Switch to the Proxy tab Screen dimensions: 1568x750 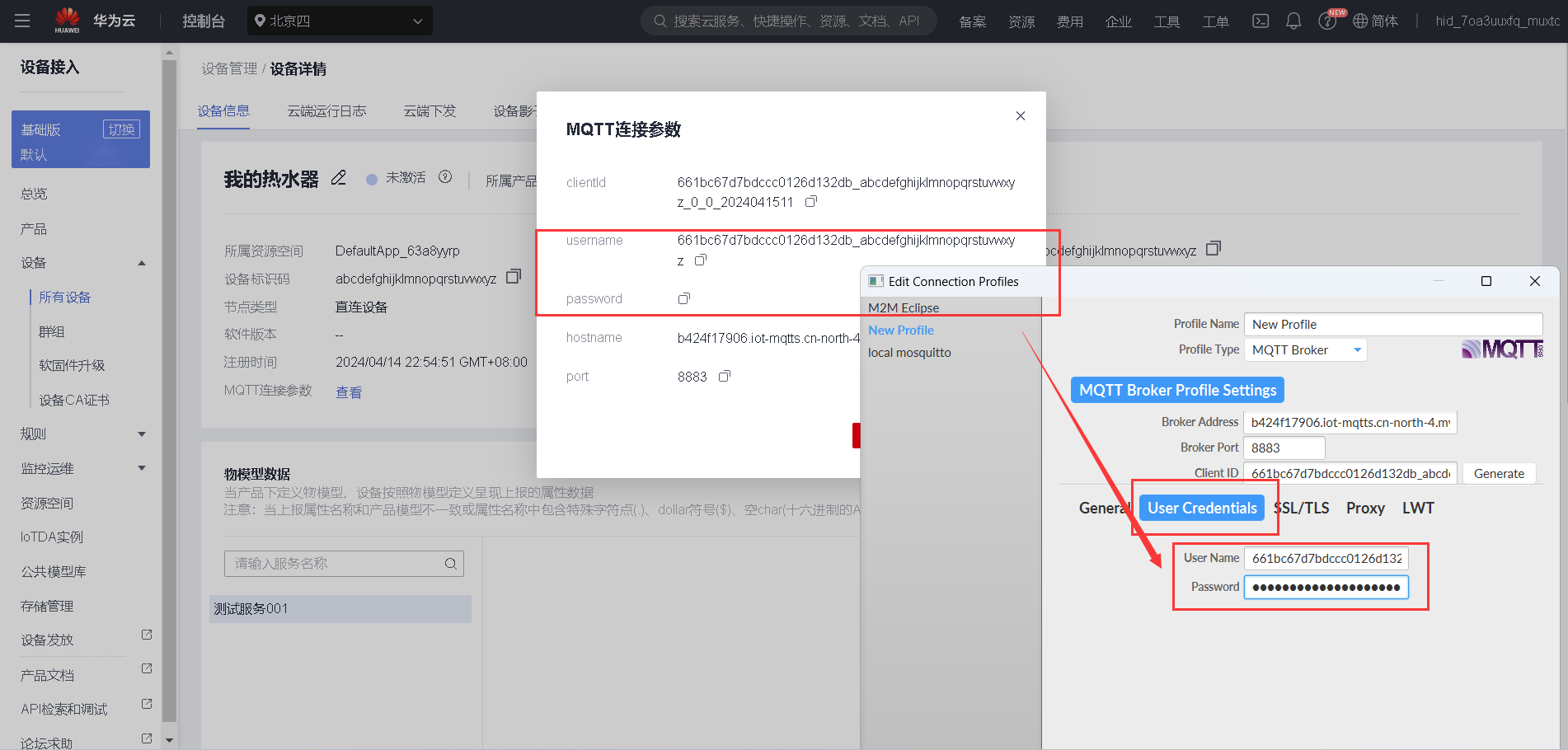coord(1365,508)
